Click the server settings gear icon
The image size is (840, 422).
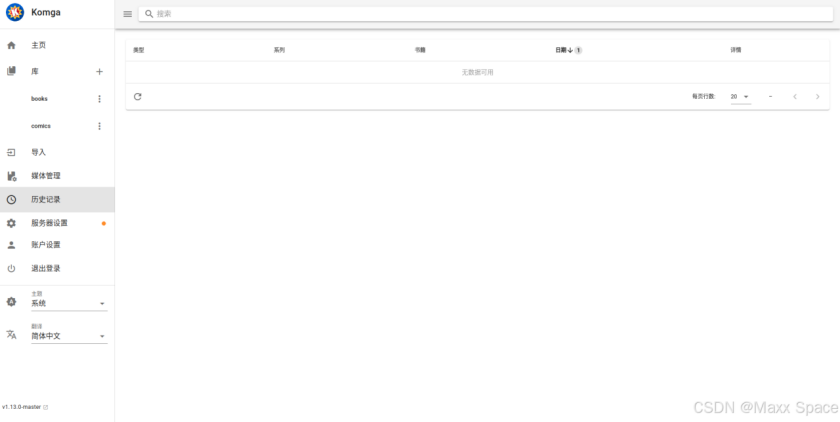point(11,223)
